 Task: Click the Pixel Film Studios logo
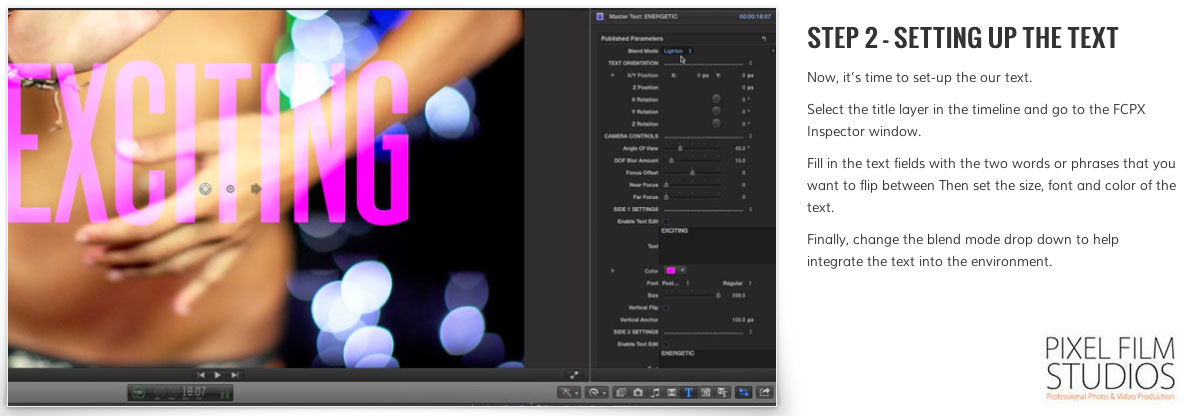click(1110, 370)
